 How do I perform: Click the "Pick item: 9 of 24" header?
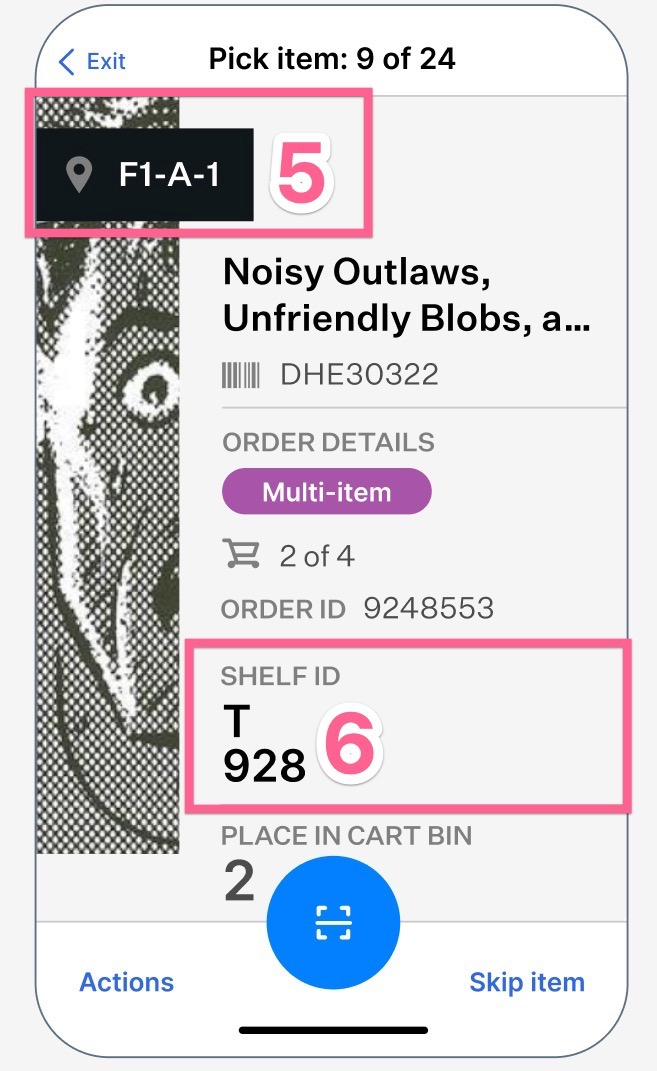point(332,59)
